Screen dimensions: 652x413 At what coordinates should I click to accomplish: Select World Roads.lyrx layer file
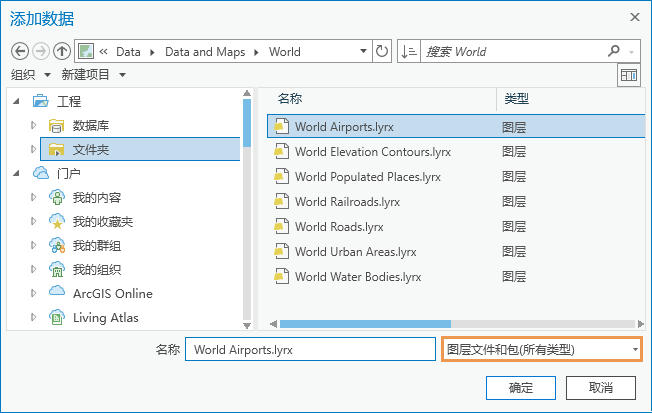pyautogui.click(x=339, y=227)
